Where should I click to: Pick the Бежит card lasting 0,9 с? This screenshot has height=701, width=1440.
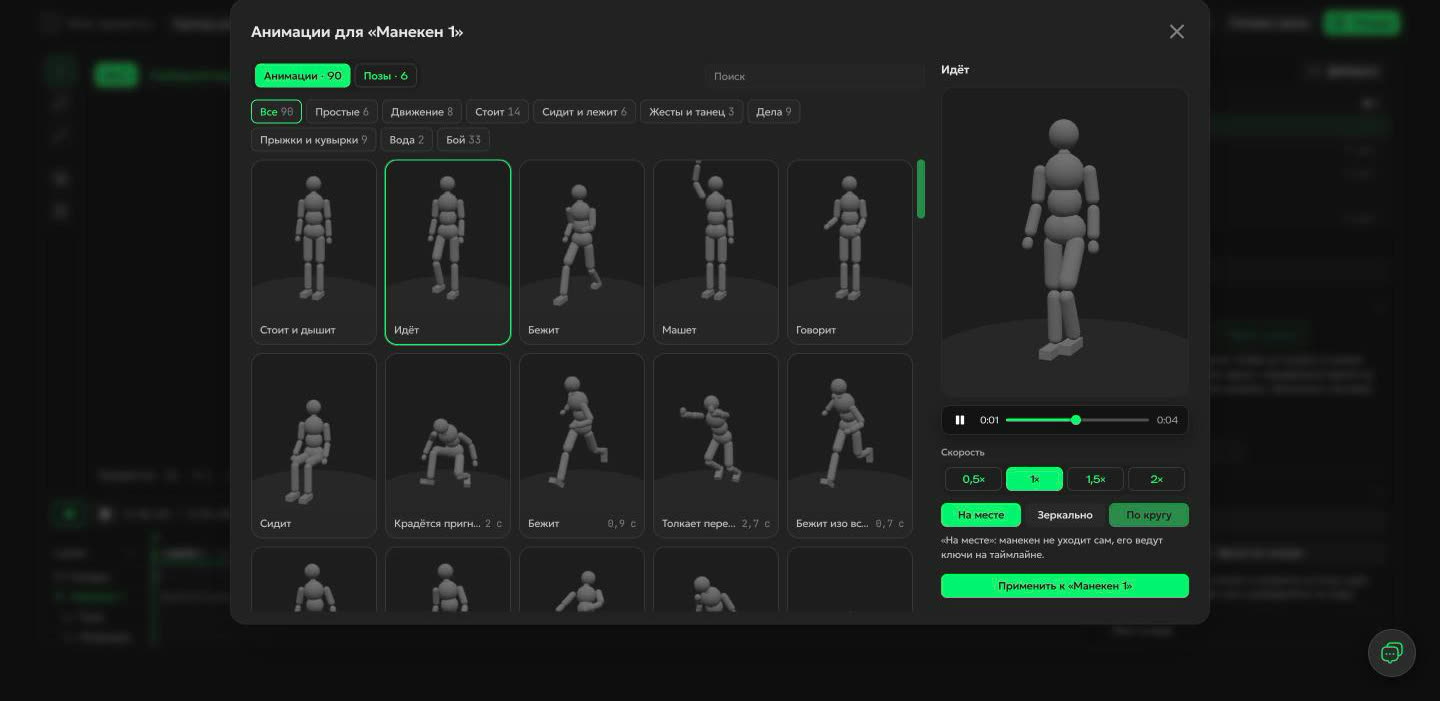pyautogui.click(x=582, y=446)
